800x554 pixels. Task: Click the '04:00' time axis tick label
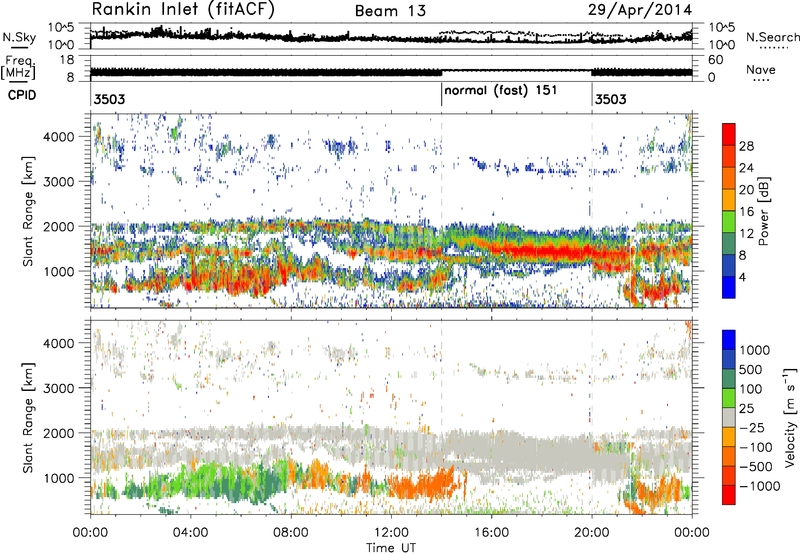click(x=190, y=533)
